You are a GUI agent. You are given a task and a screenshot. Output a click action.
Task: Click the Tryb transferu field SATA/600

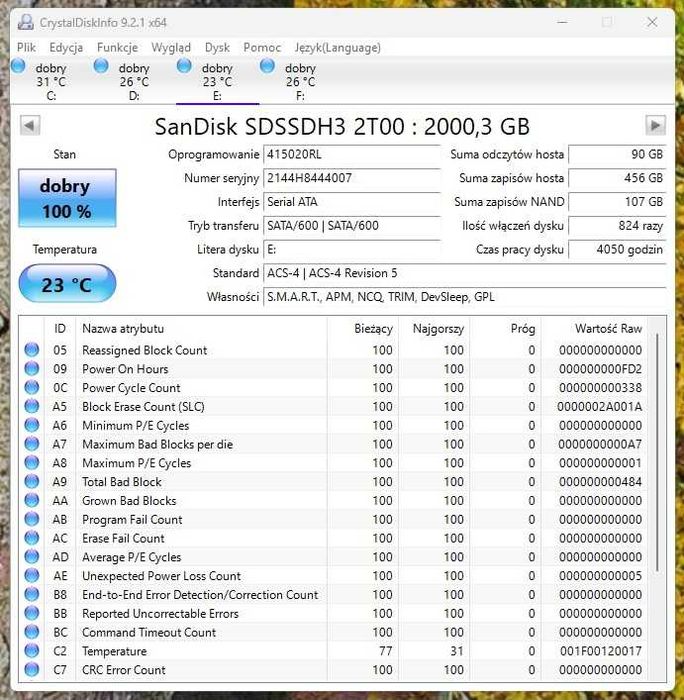(352, 225)
